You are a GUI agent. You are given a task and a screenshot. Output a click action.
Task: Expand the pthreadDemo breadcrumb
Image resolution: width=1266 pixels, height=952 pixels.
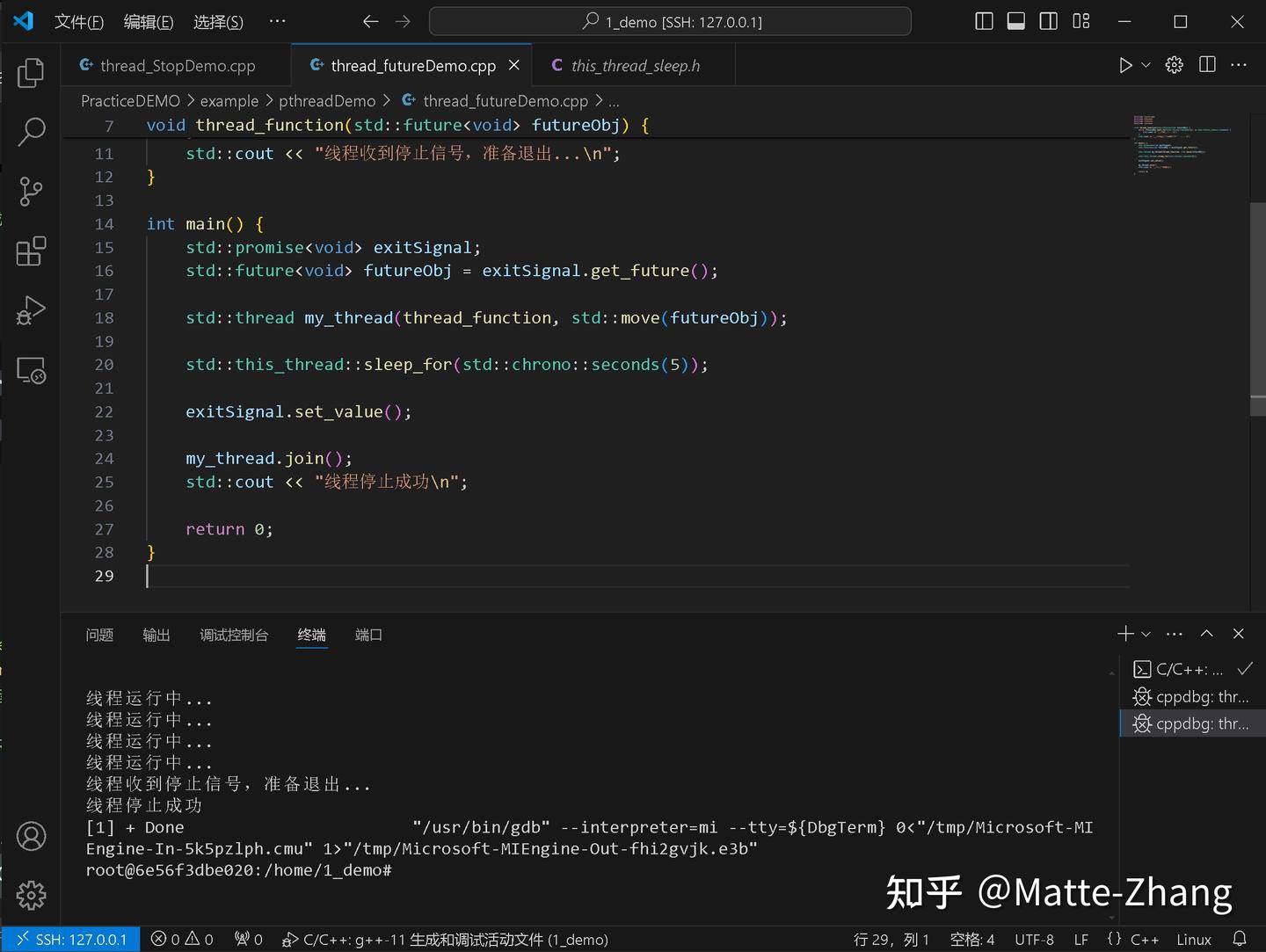[327, 100]
